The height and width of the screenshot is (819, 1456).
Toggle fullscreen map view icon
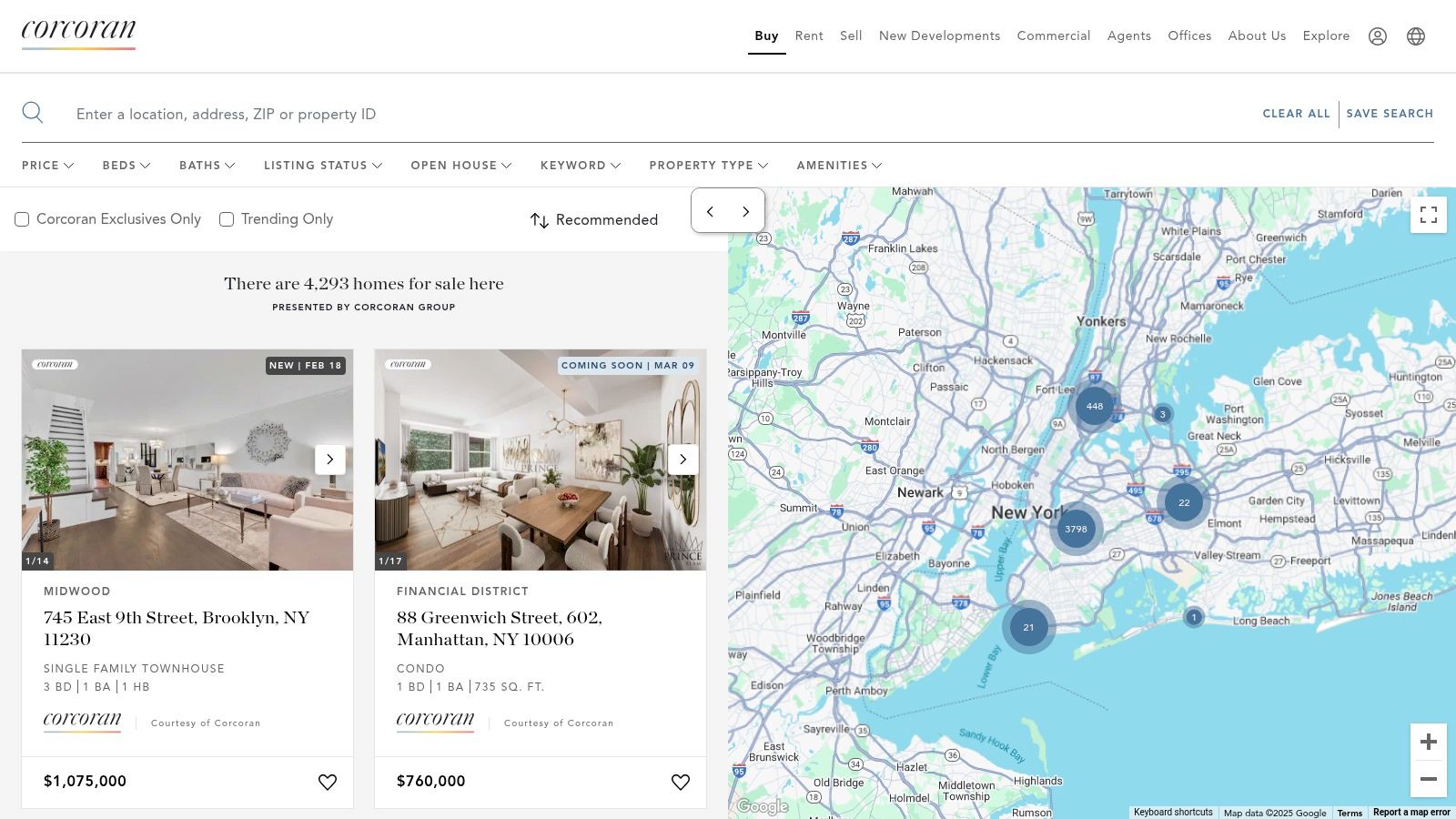pyautogui.click(x=1429, y=215)
